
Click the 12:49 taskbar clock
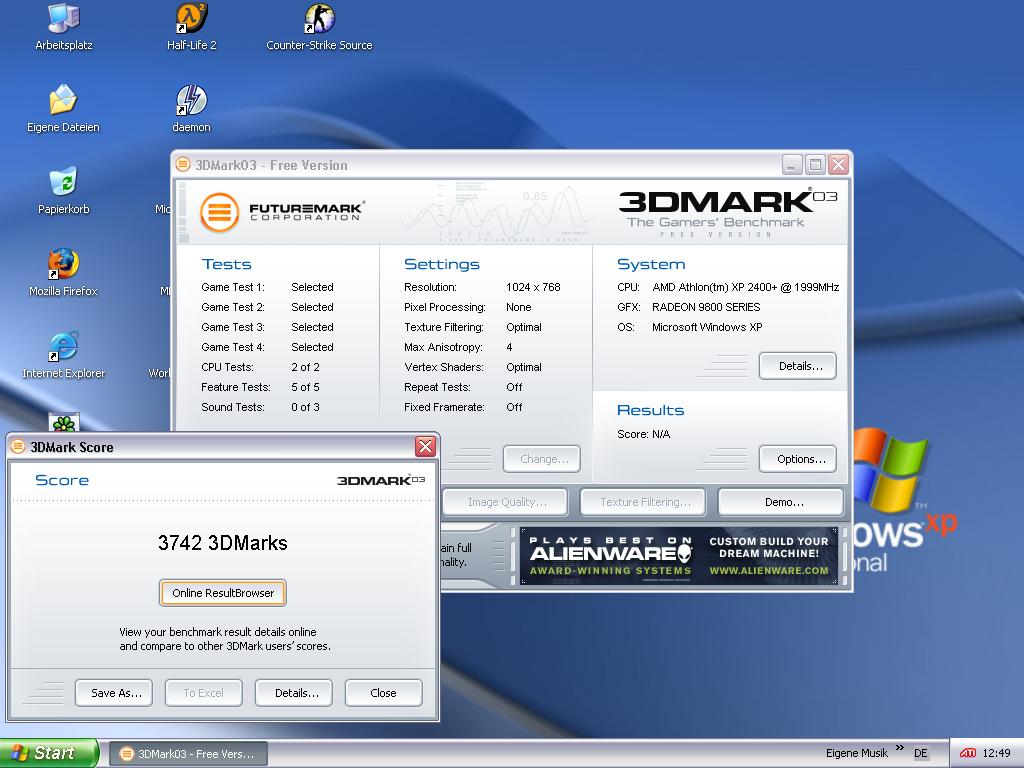tap(997, 753)
